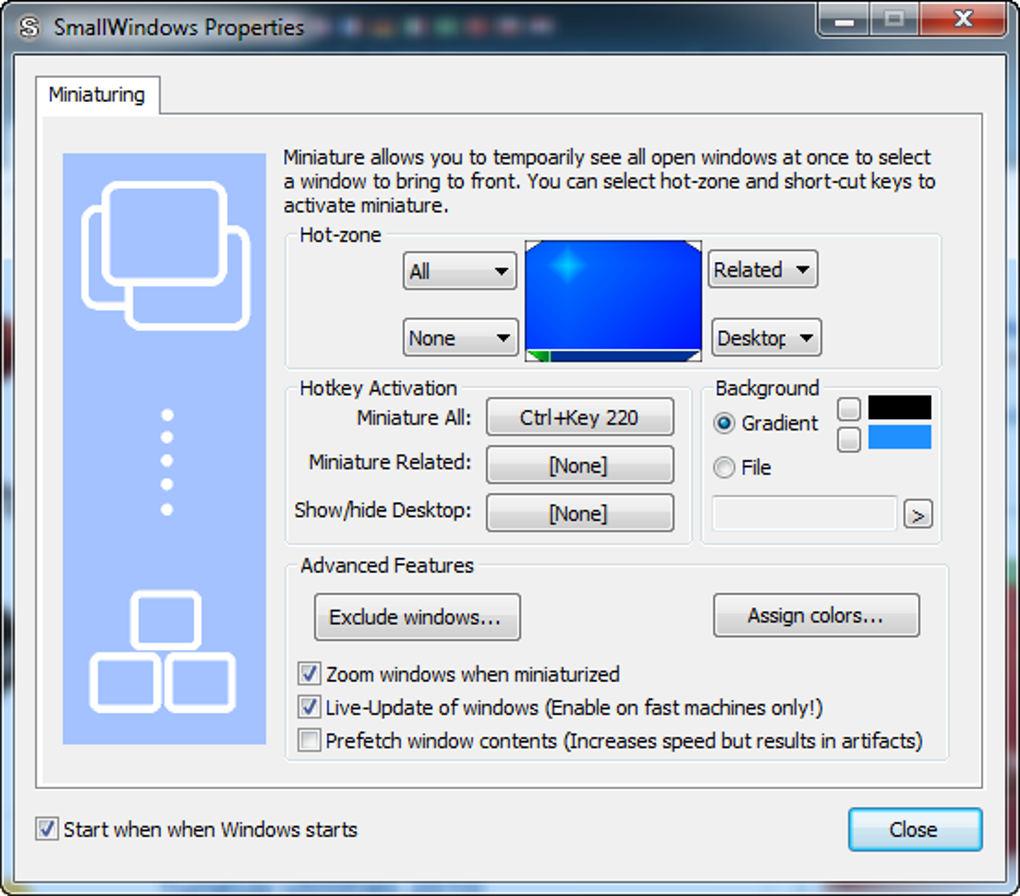
Task: Click the hot-zone preview thumbnail
Action: click(612, 299)
